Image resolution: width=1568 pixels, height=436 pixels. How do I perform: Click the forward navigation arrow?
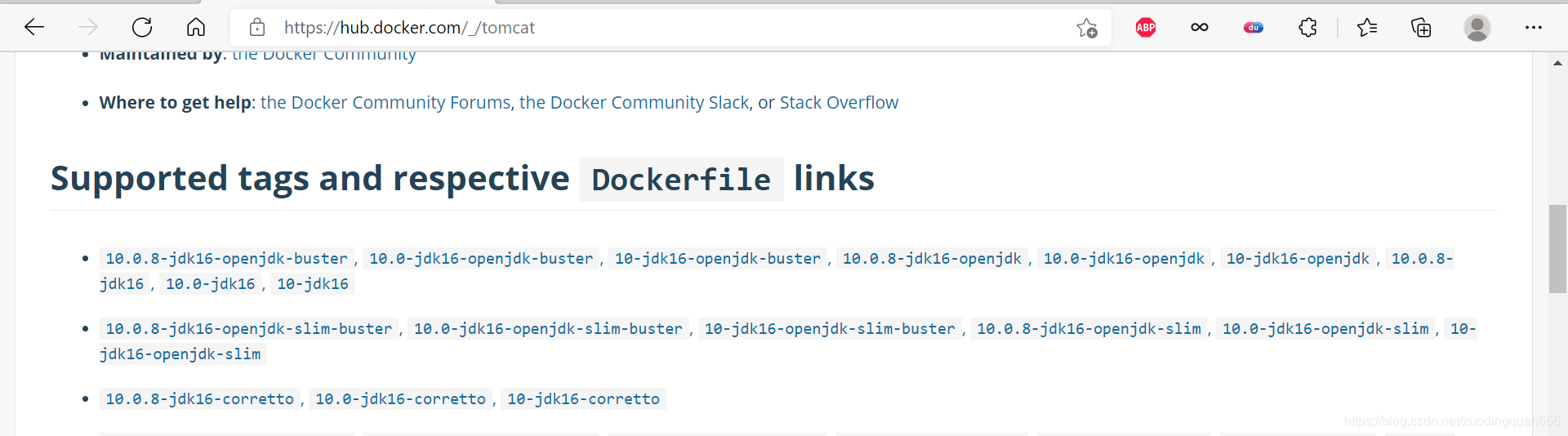click(88, 28)
